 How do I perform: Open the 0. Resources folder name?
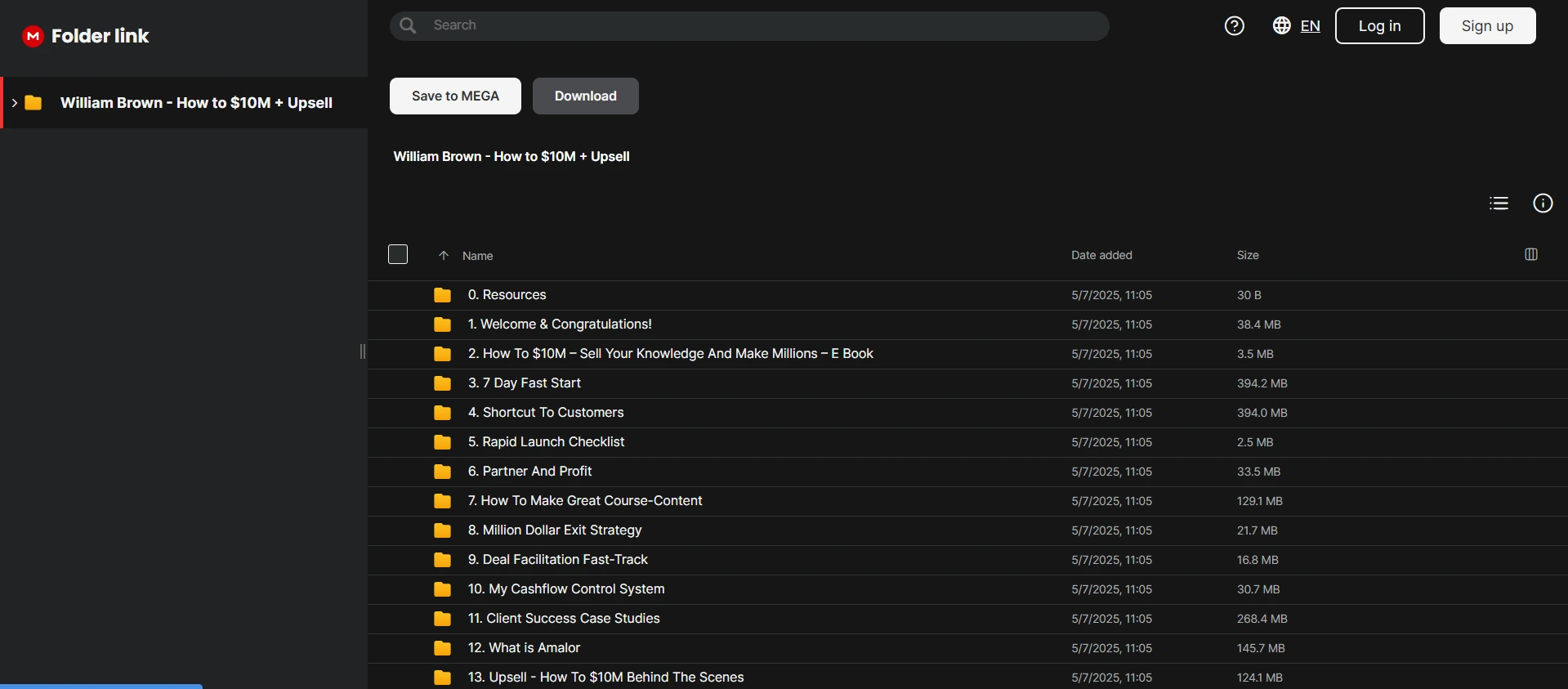[507, 295]
